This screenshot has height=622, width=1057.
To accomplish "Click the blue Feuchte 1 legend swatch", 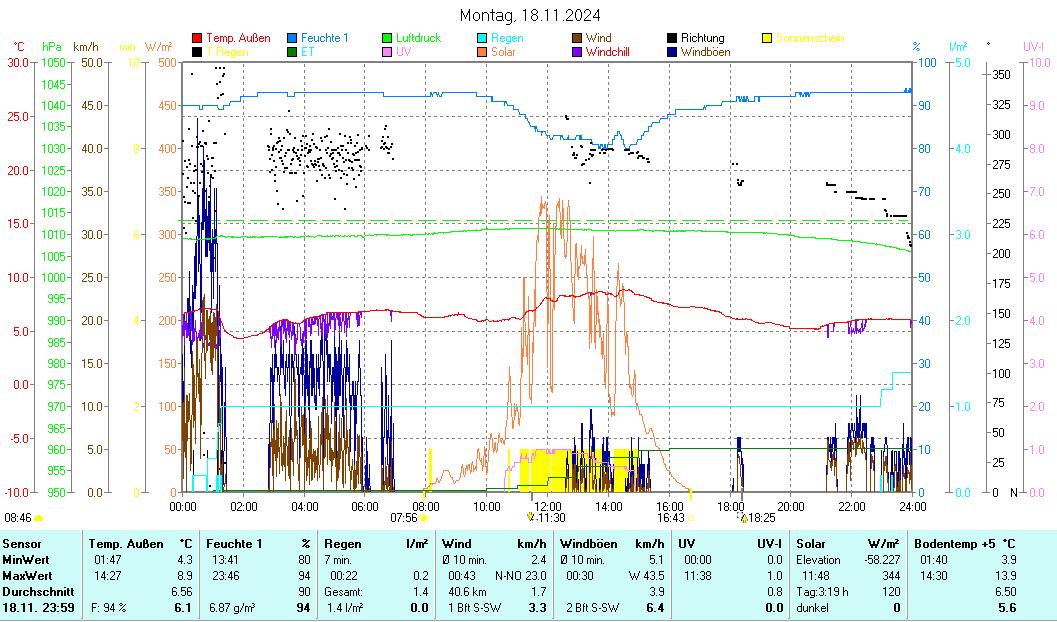I will pyautogui.click(x=292, y=38).
